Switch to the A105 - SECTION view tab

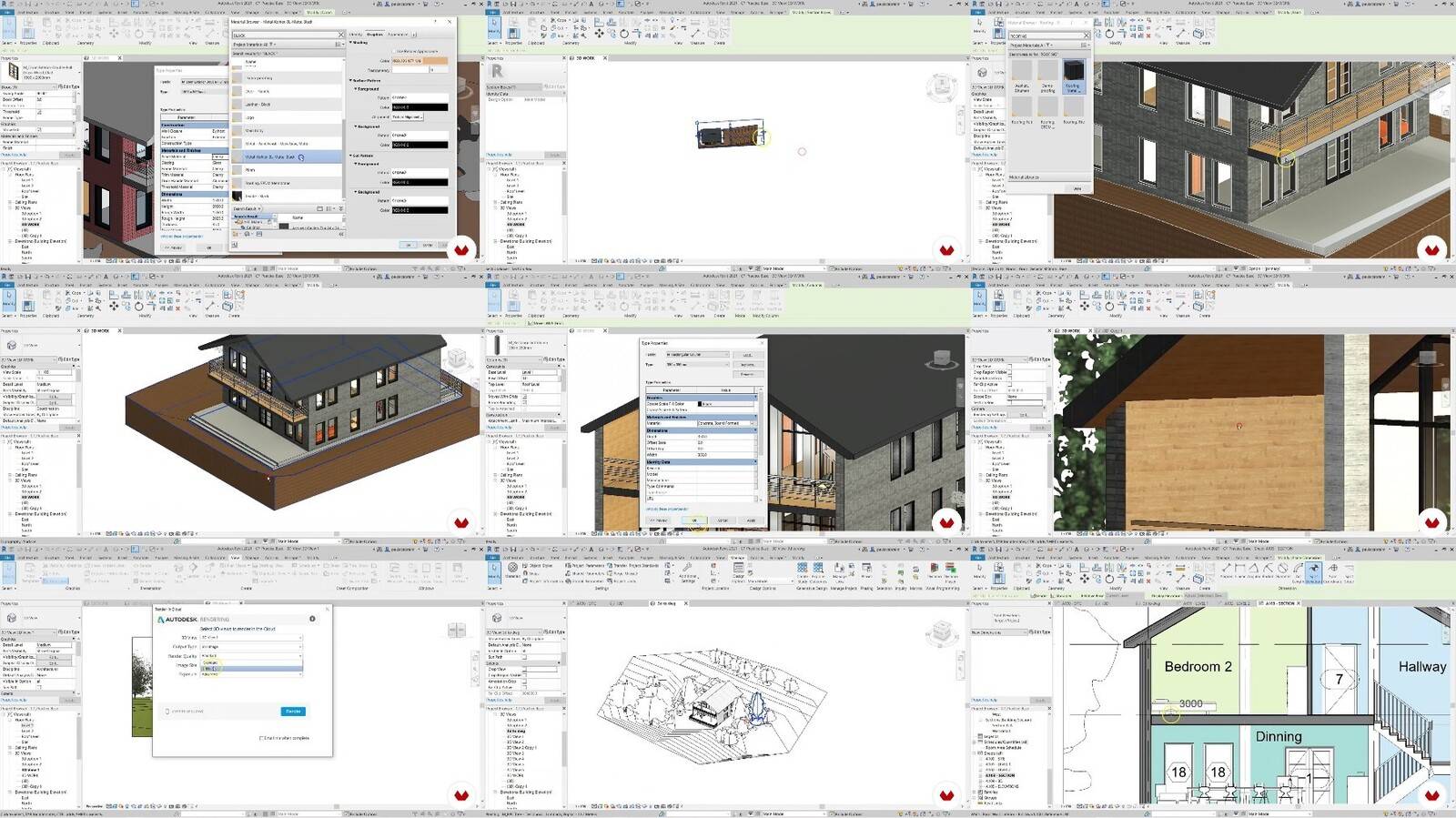[x=1279, y=603]
